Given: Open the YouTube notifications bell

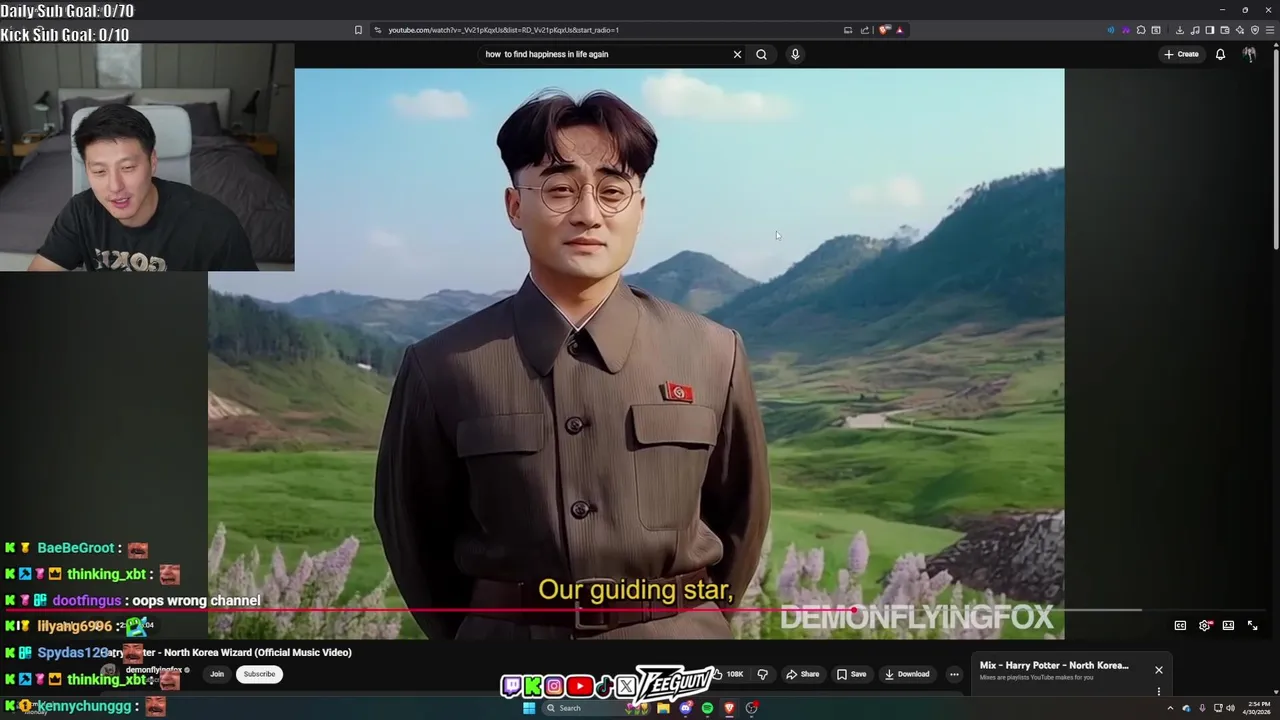Looking at the screenshot, I should pos(1220,54).
